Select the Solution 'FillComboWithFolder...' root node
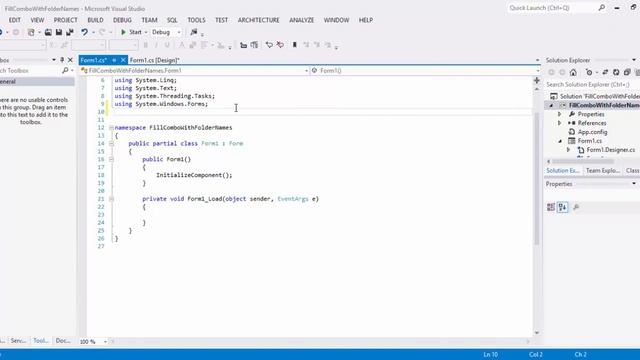640x360 pixels. pos(595,96)
